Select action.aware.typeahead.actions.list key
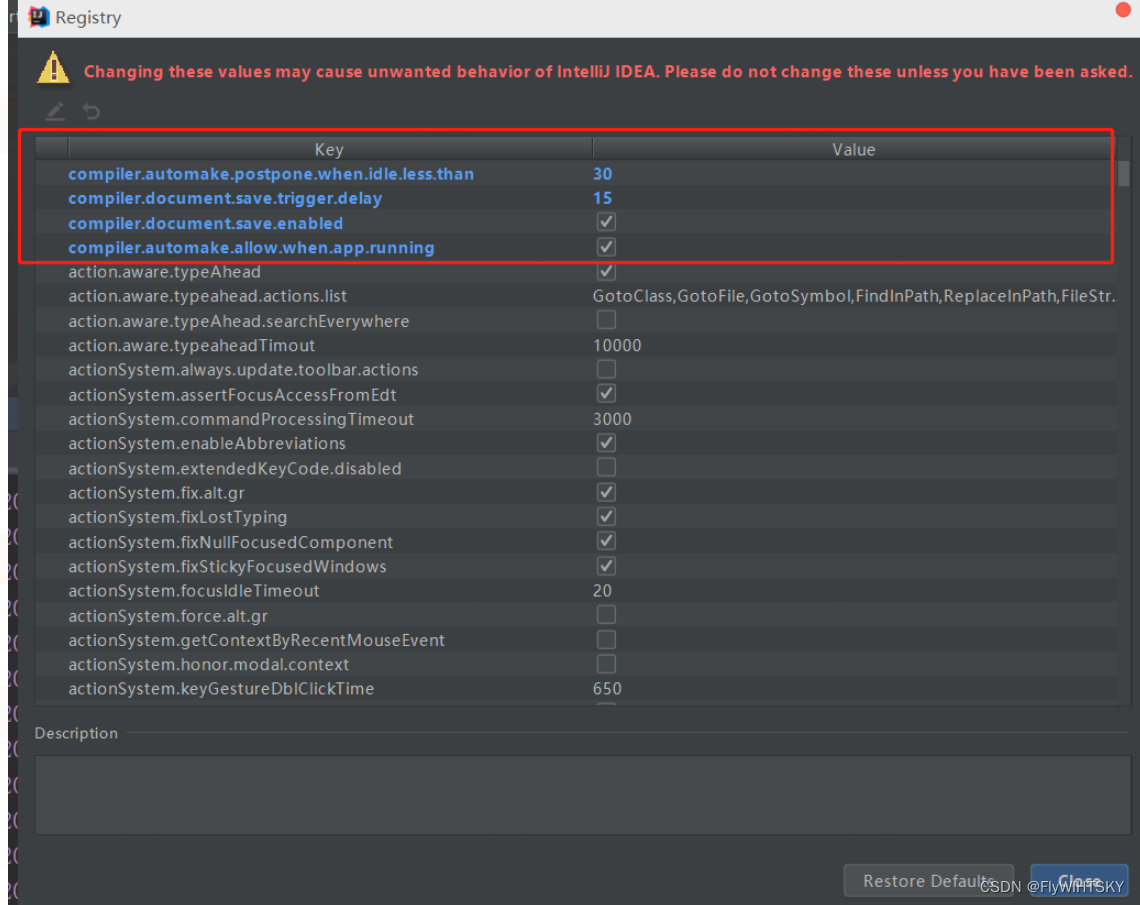This screenshot has height=905, width=1140. pyautogui.click(x=207, y=297)
